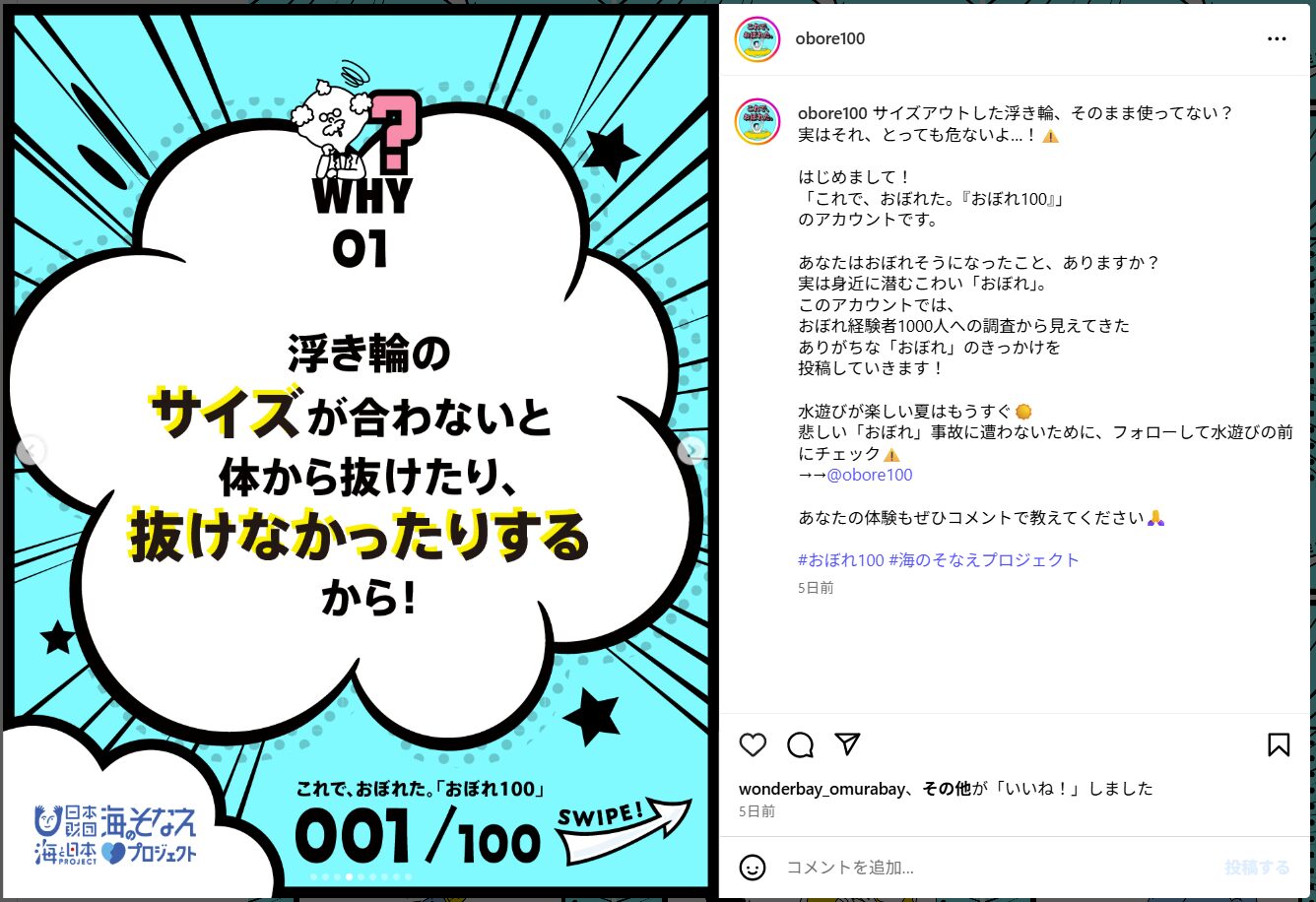Save the post with the bookmark icon

pos(1279,744)
